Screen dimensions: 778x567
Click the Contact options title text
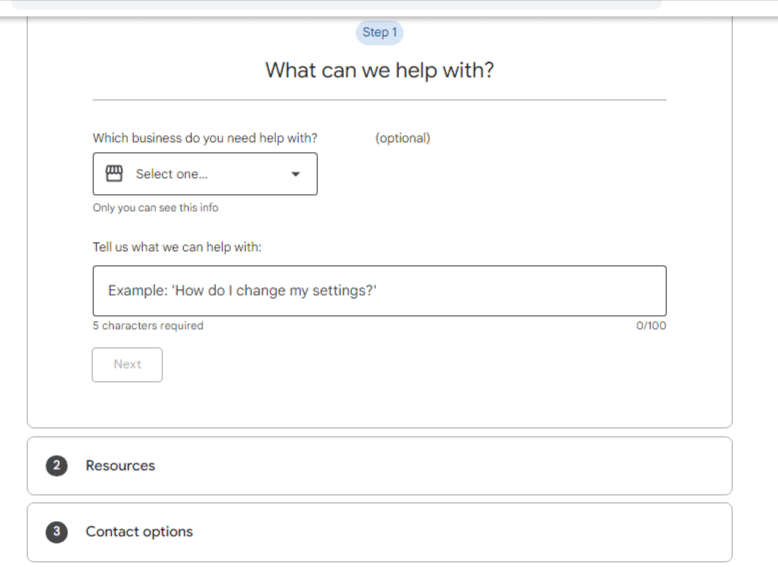pyautogui.click(x=139, y=532)
